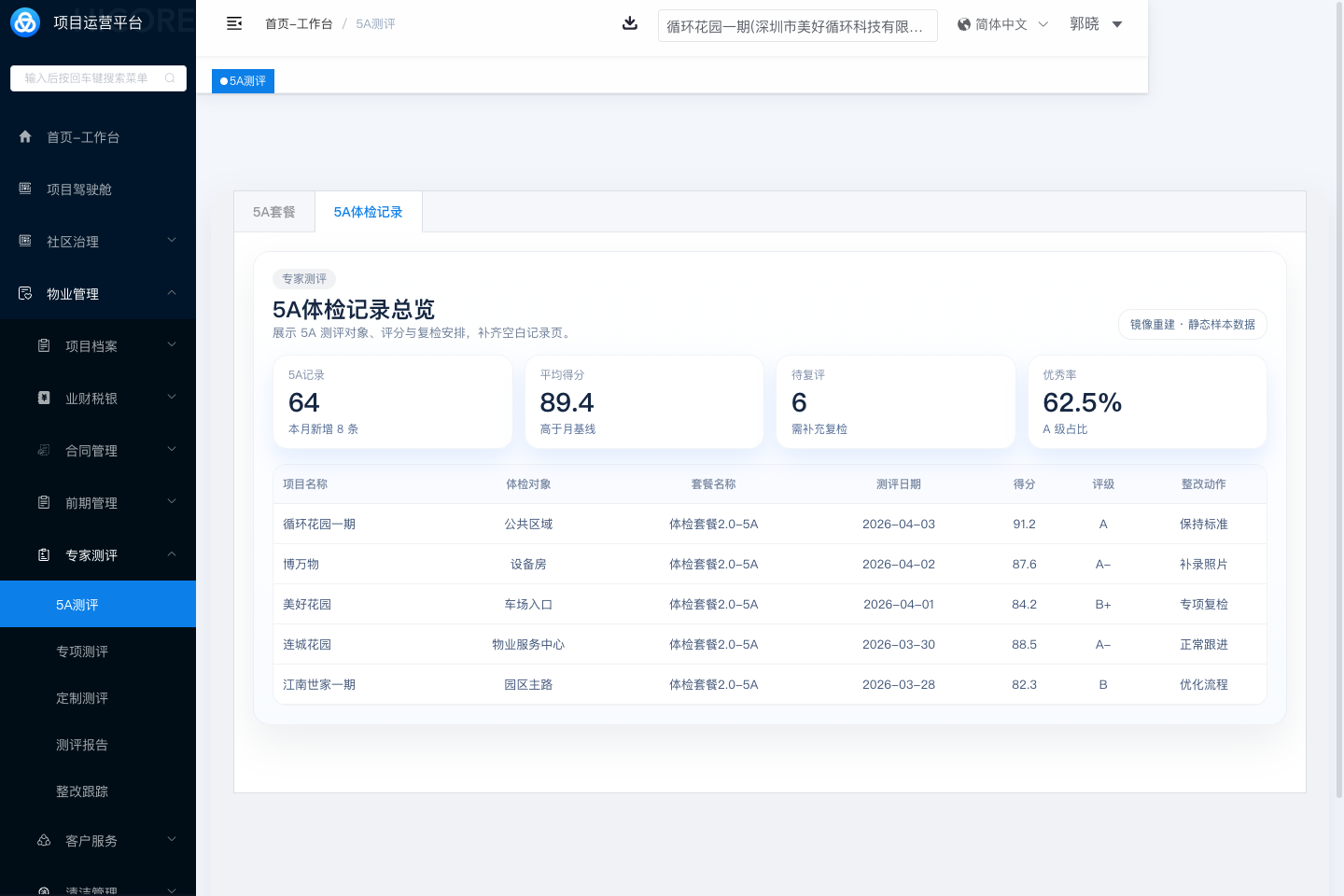Click the project selector 循环花园一期 field
This screenshot has height=896, width=1344.
[797, 26]
